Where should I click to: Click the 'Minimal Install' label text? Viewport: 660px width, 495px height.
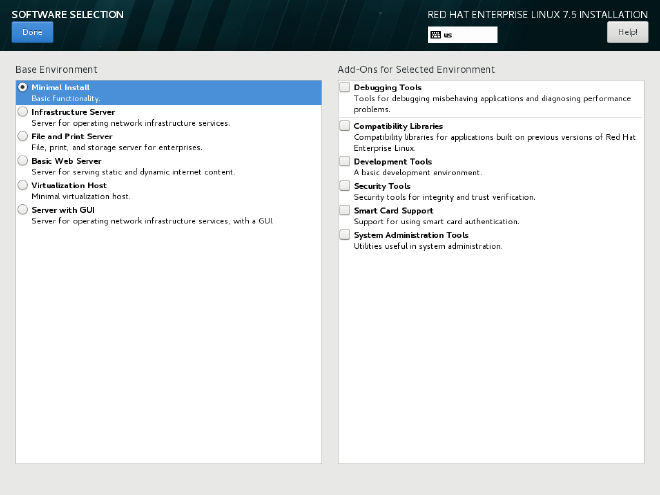(61, 87)
